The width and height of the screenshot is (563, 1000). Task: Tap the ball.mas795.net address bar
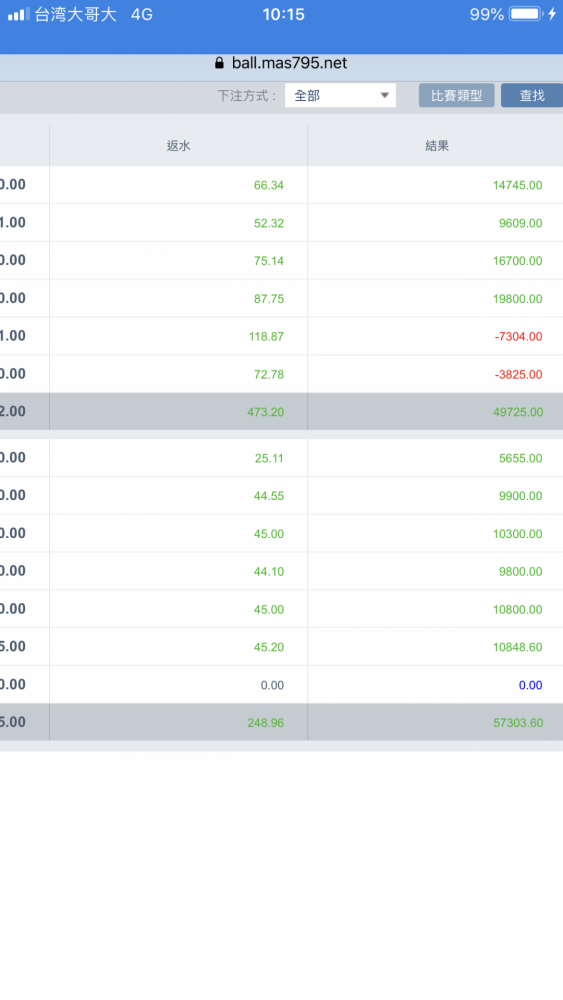281,63
